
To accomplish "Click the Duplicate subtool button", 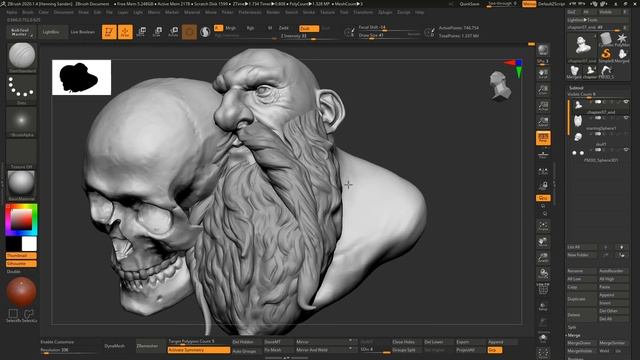I will (582, 299).
